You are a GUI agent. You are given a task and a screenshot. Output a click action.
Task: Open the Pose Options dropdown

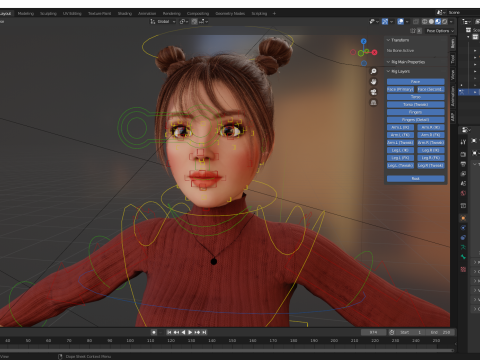pos(440,31)
